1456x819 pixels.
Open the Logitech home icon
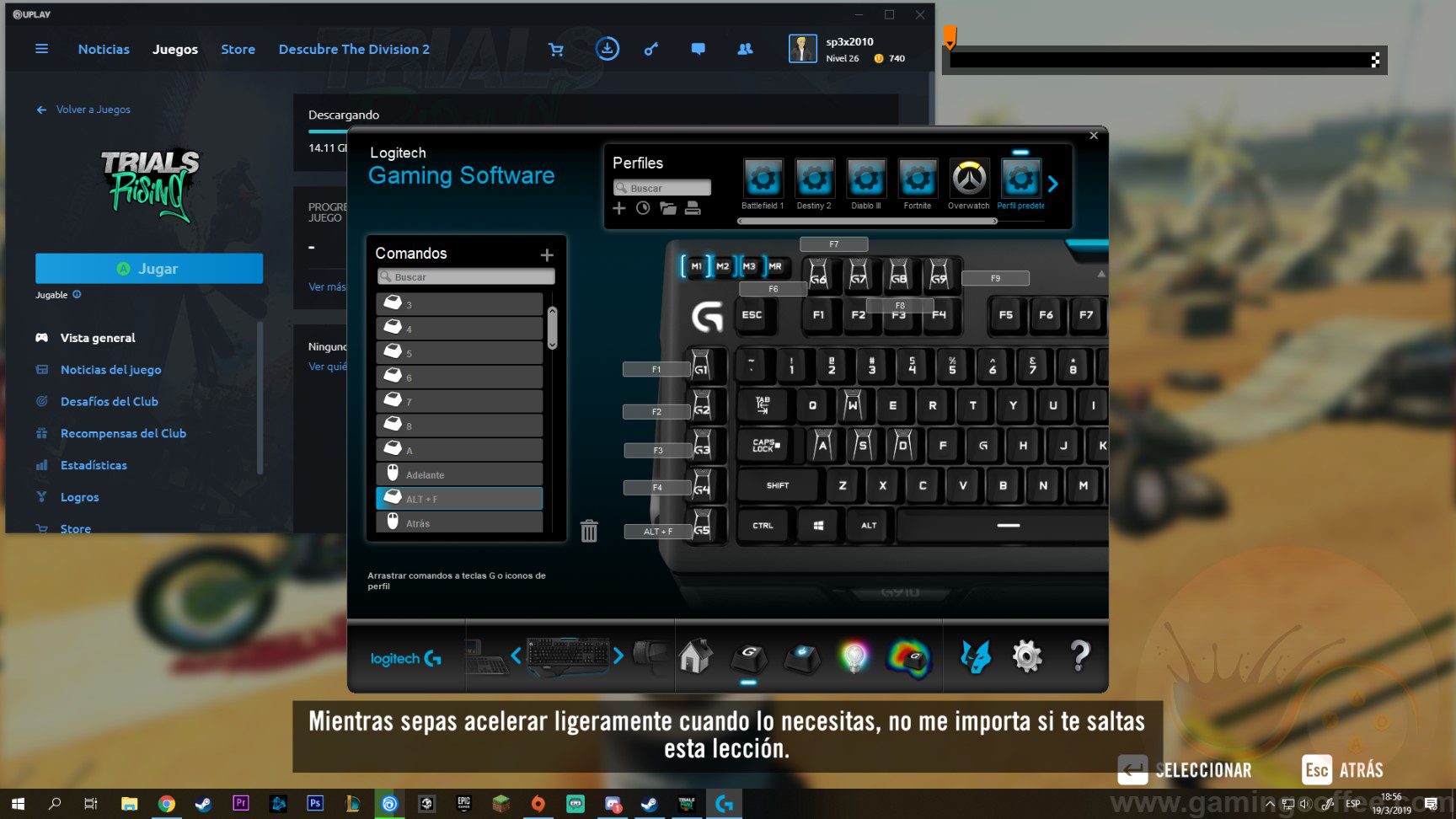click(695, 656)
